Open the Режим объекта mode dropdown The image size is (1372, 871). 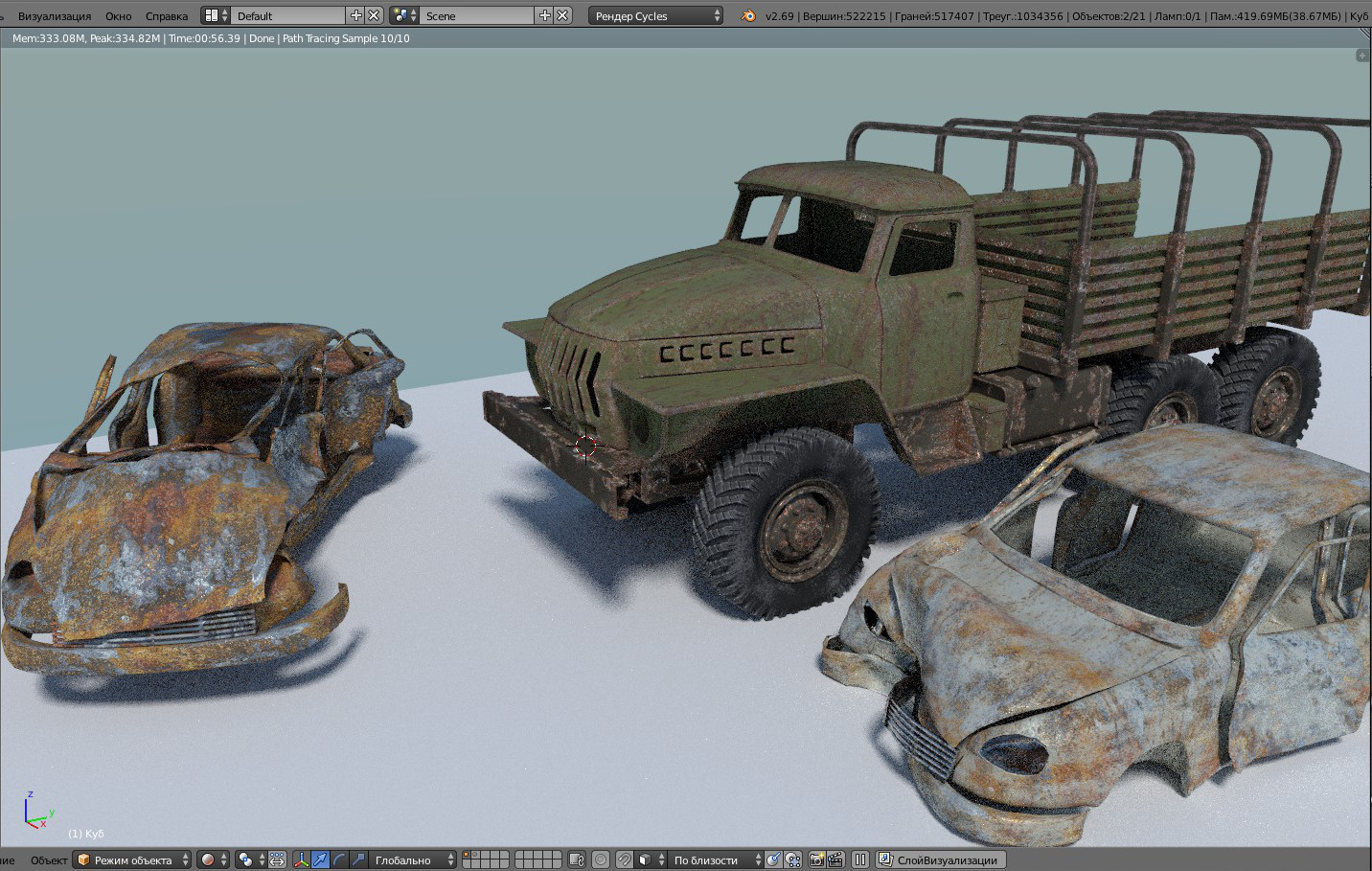click(133, 860)
